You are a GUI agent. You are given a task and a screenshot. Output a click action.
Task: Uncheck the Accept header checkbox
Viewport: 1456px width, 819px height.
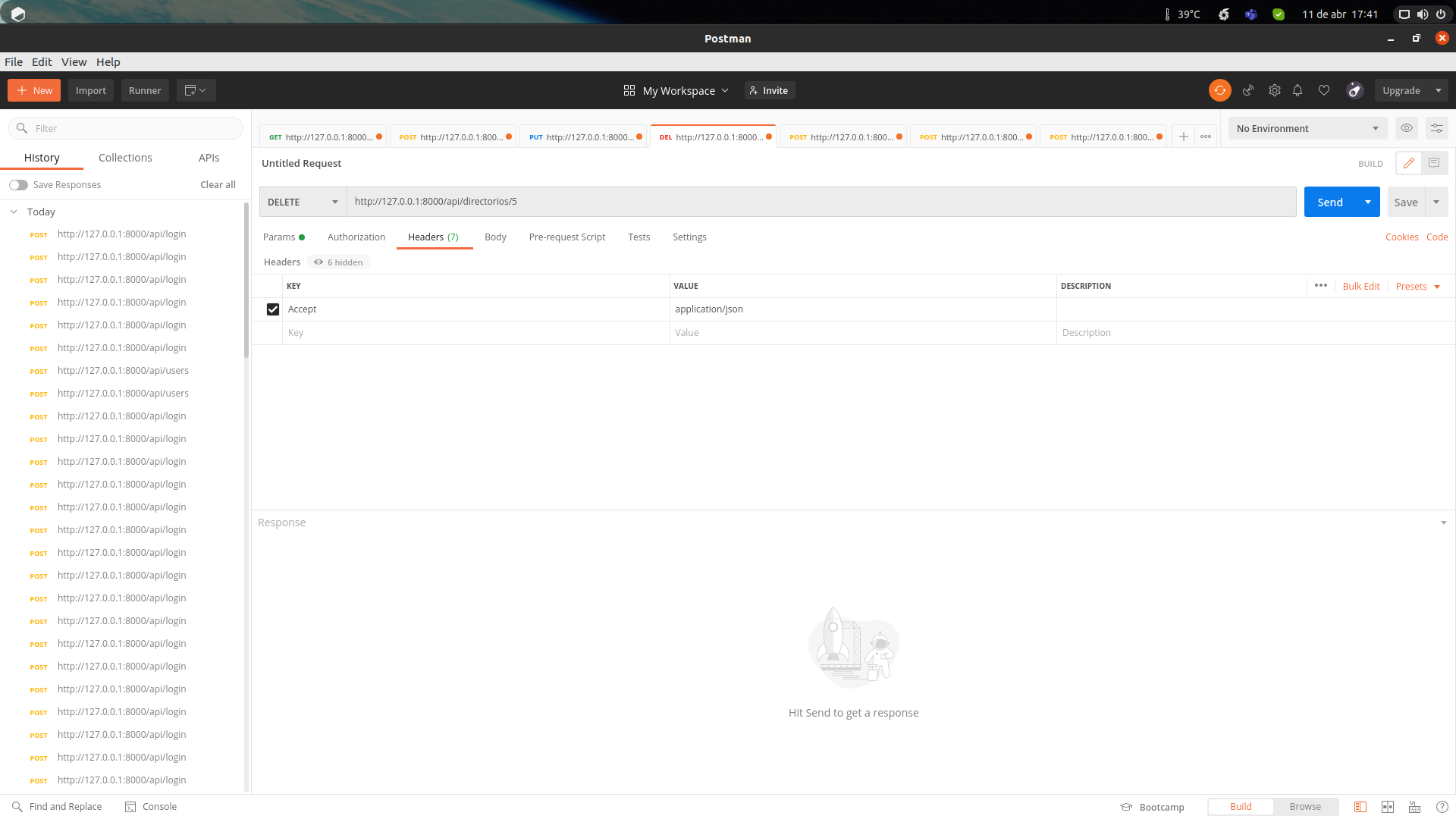272,309
